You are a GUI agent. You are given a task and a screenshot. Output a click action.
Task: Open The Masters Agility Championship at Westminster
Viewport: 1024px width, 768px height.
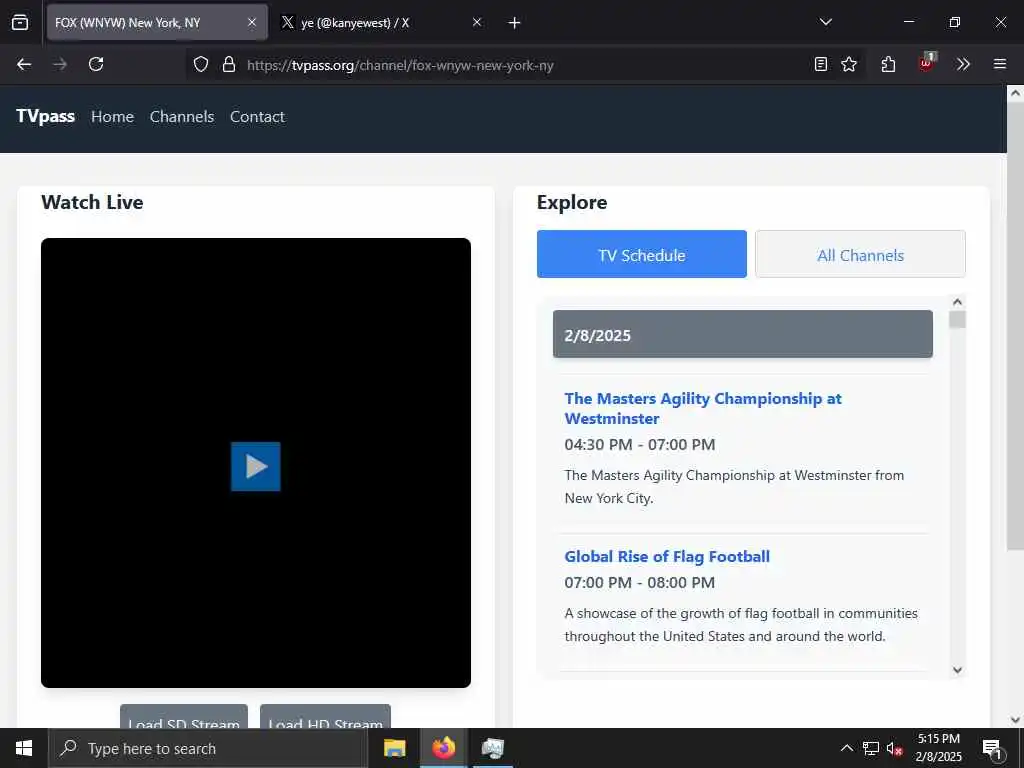click(703, 408)
